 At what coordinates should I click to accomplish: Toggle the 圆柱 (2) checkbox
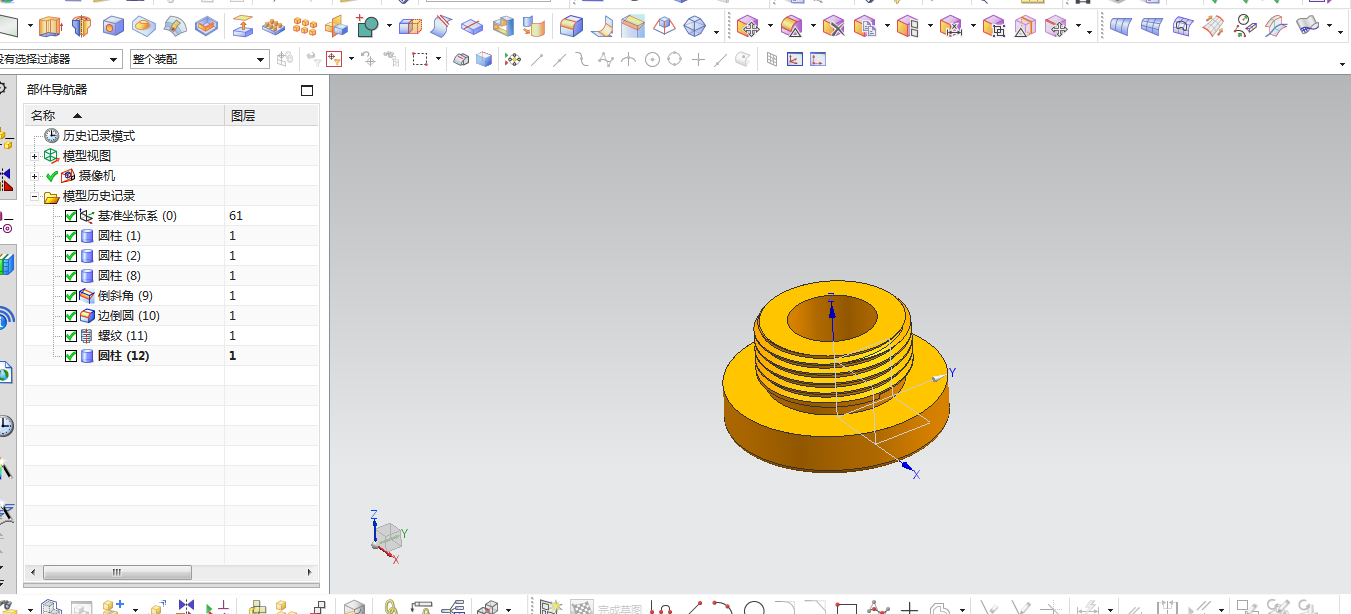point(71,256)
